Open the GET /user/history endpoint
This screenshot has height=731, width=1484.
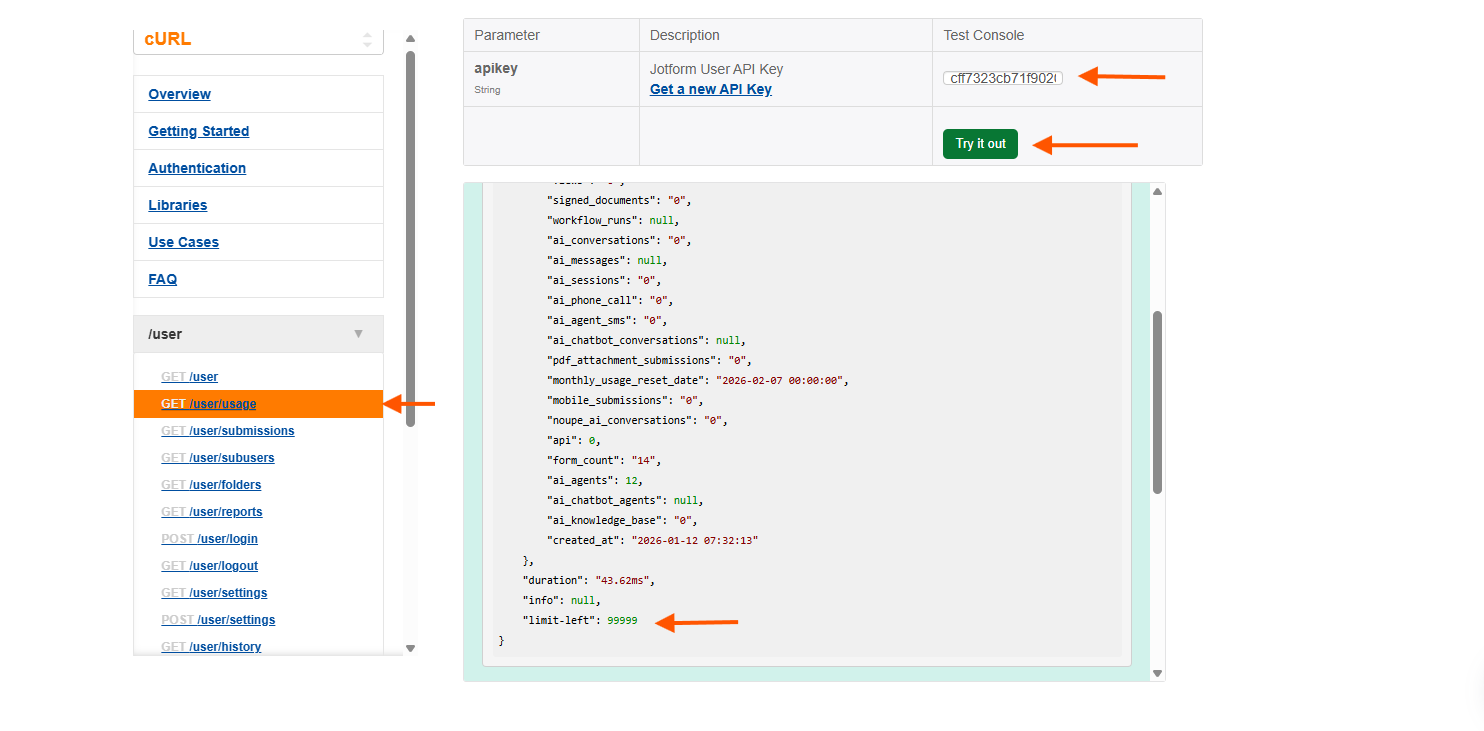pos(211,647)
